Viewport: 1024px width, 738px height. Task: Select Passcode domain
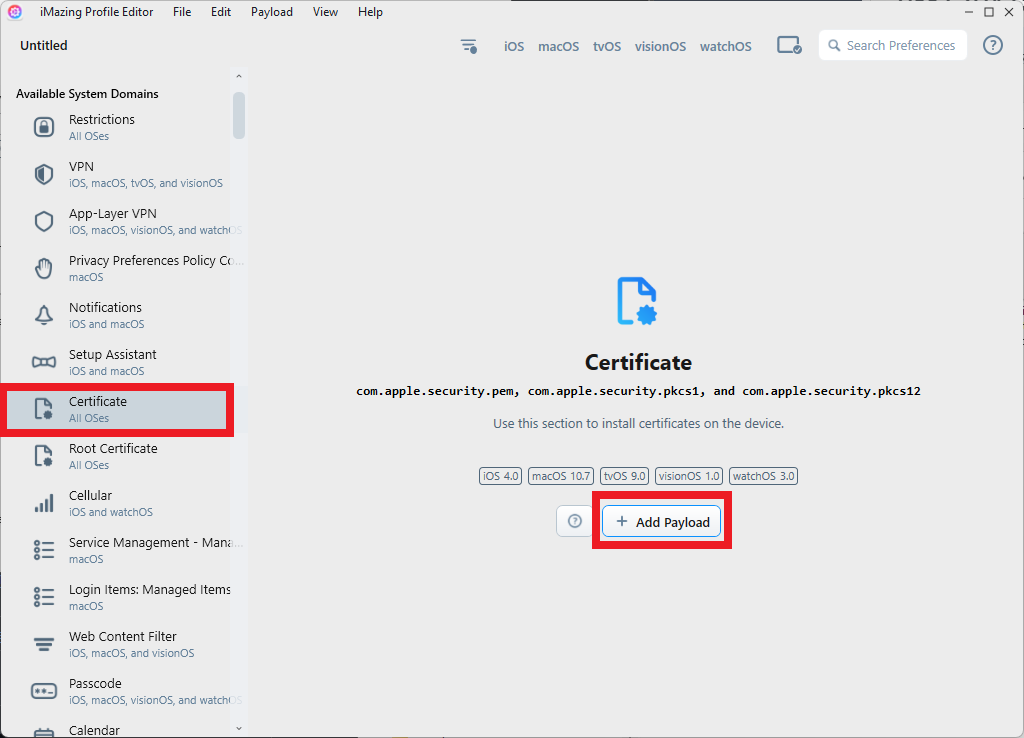tap(116, 691)
